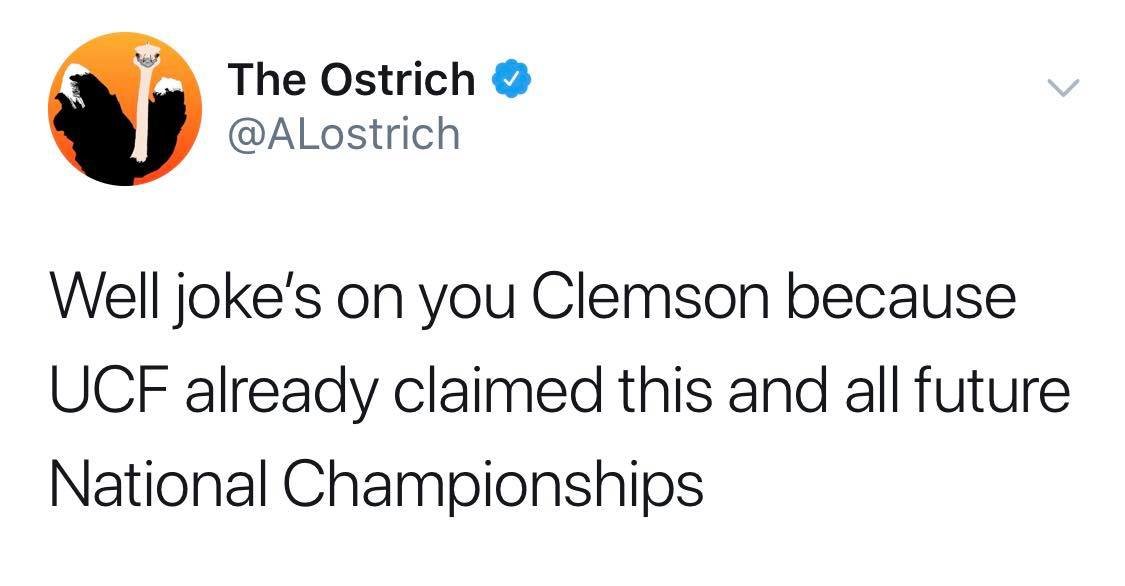Screen dimensions: 1125x586
Task: Open The Ostrich profile avatar
Action: coord(125,109)
